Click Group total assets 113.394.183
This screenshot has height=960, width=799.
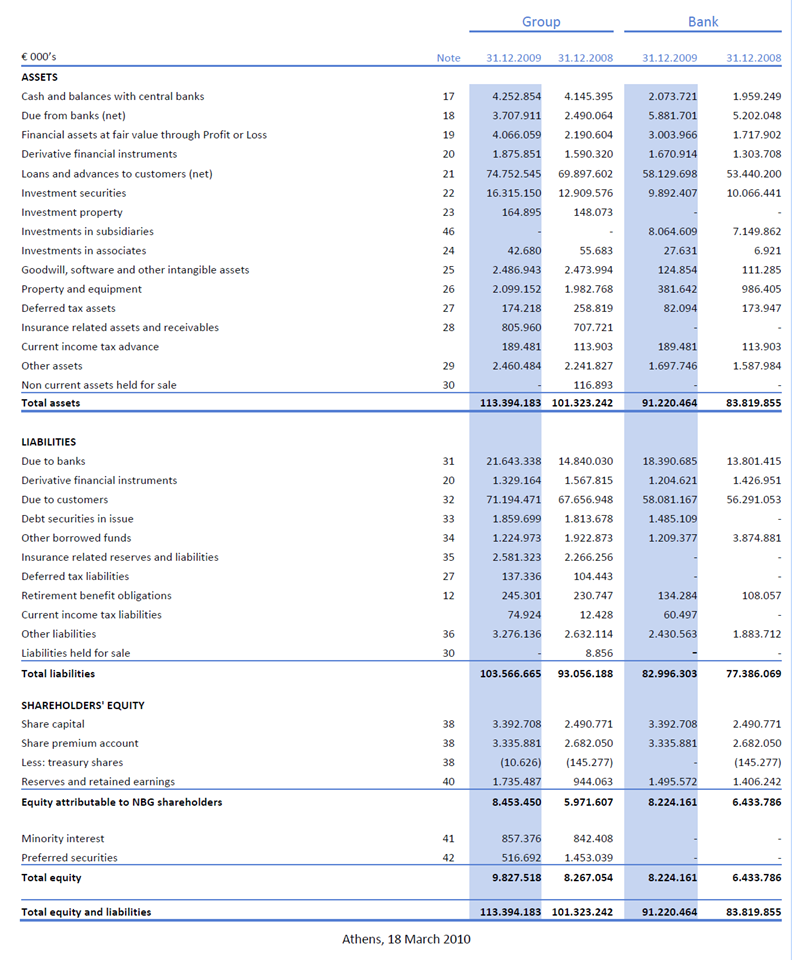[x=510, y=403]
